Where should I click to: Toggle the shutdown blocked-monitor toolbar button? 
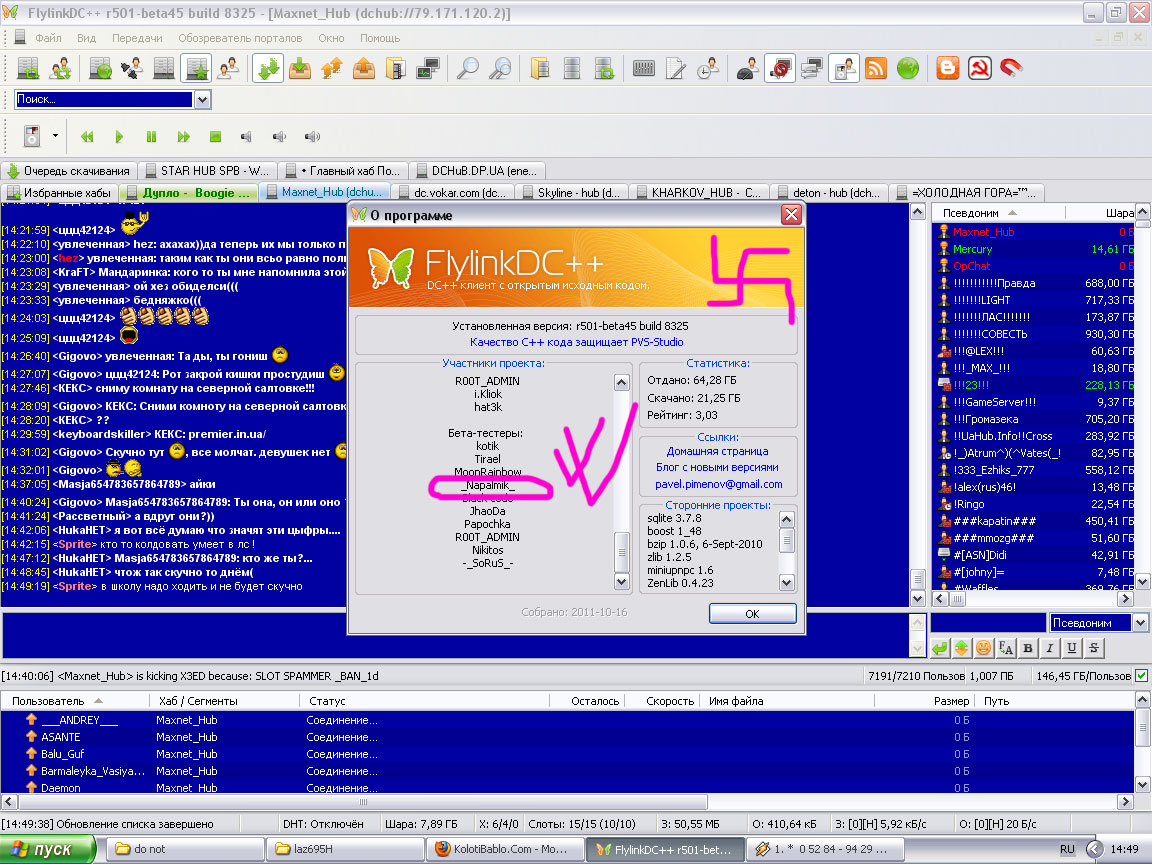pyautogui.click(x=780, y=69)
